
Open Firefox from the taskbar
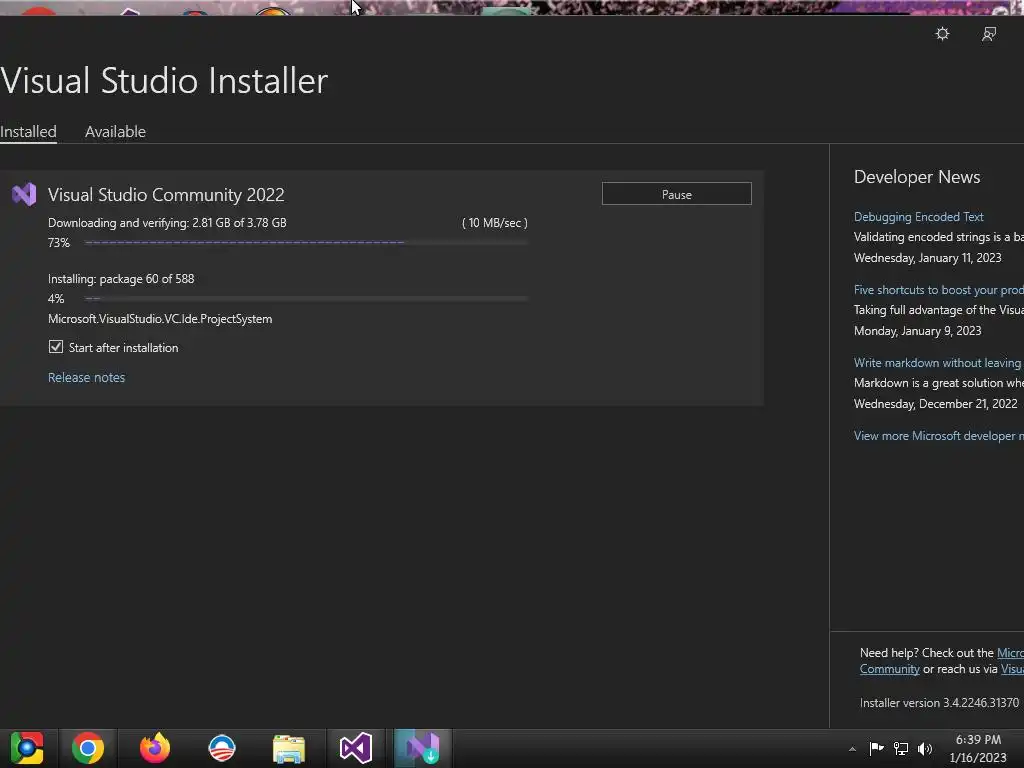coord(155,748)
